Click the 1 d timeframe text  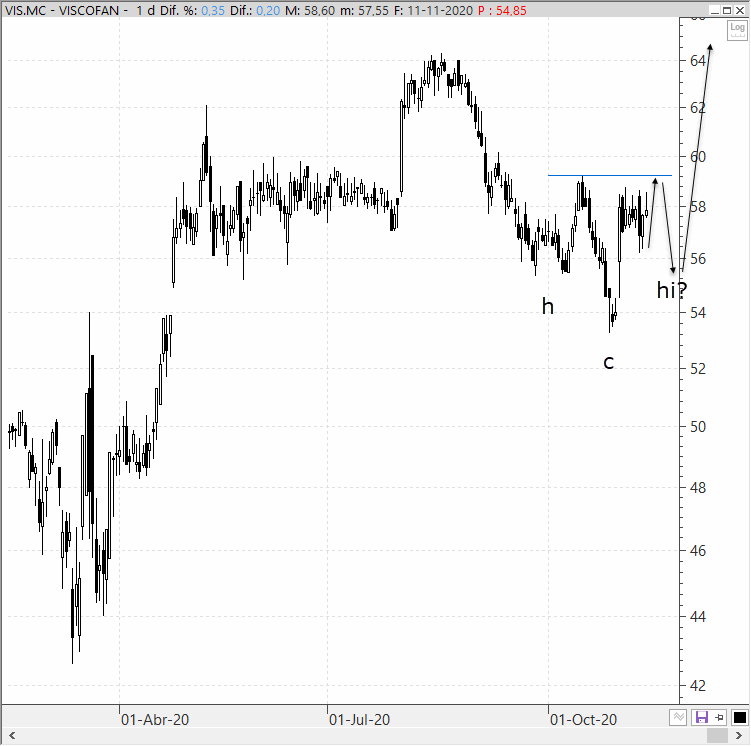pos(145,10)
